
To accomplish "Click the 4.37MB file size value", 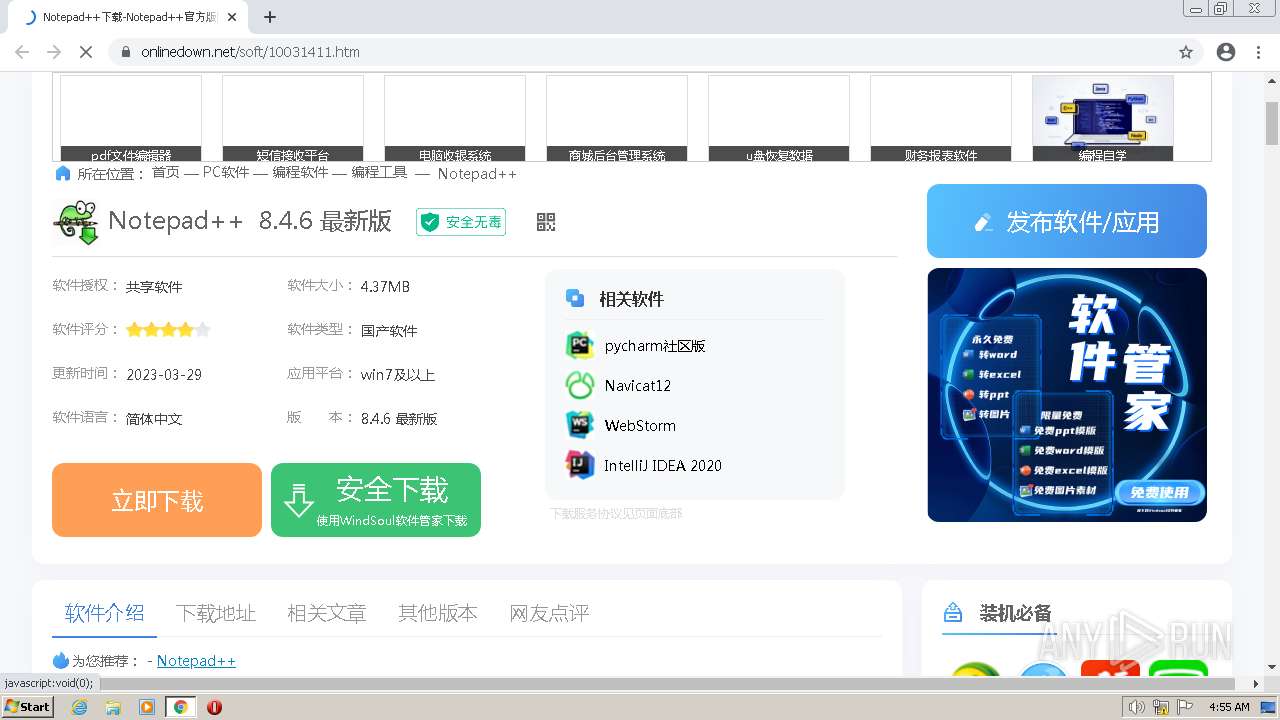I will (x=385, y=287).
